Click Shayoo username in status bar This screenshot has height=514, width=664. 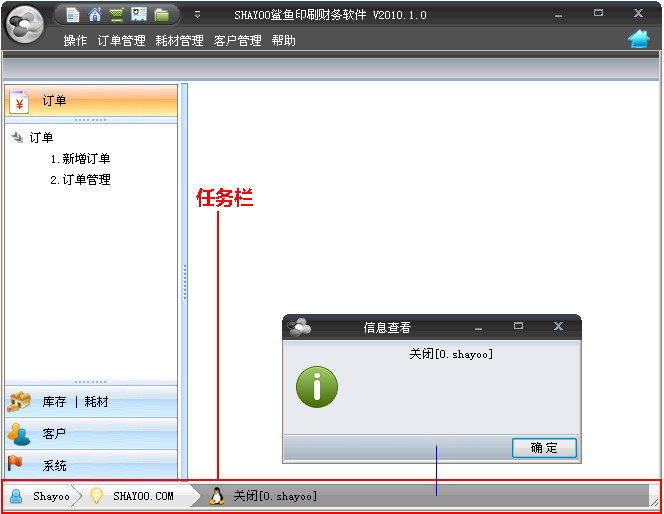click(51, 496)
